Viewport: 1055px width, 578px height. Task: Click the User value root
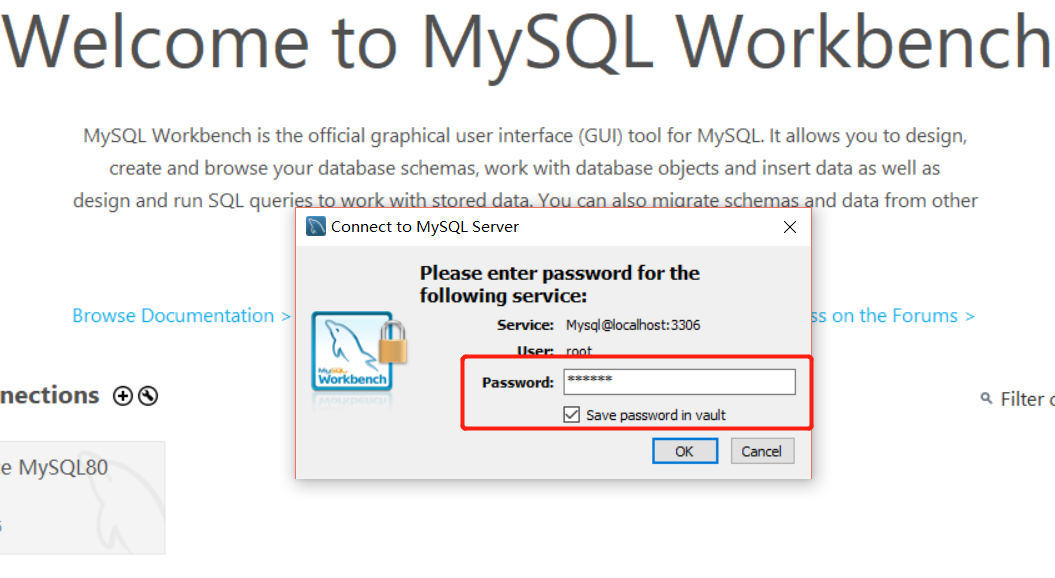coord(579,351)
